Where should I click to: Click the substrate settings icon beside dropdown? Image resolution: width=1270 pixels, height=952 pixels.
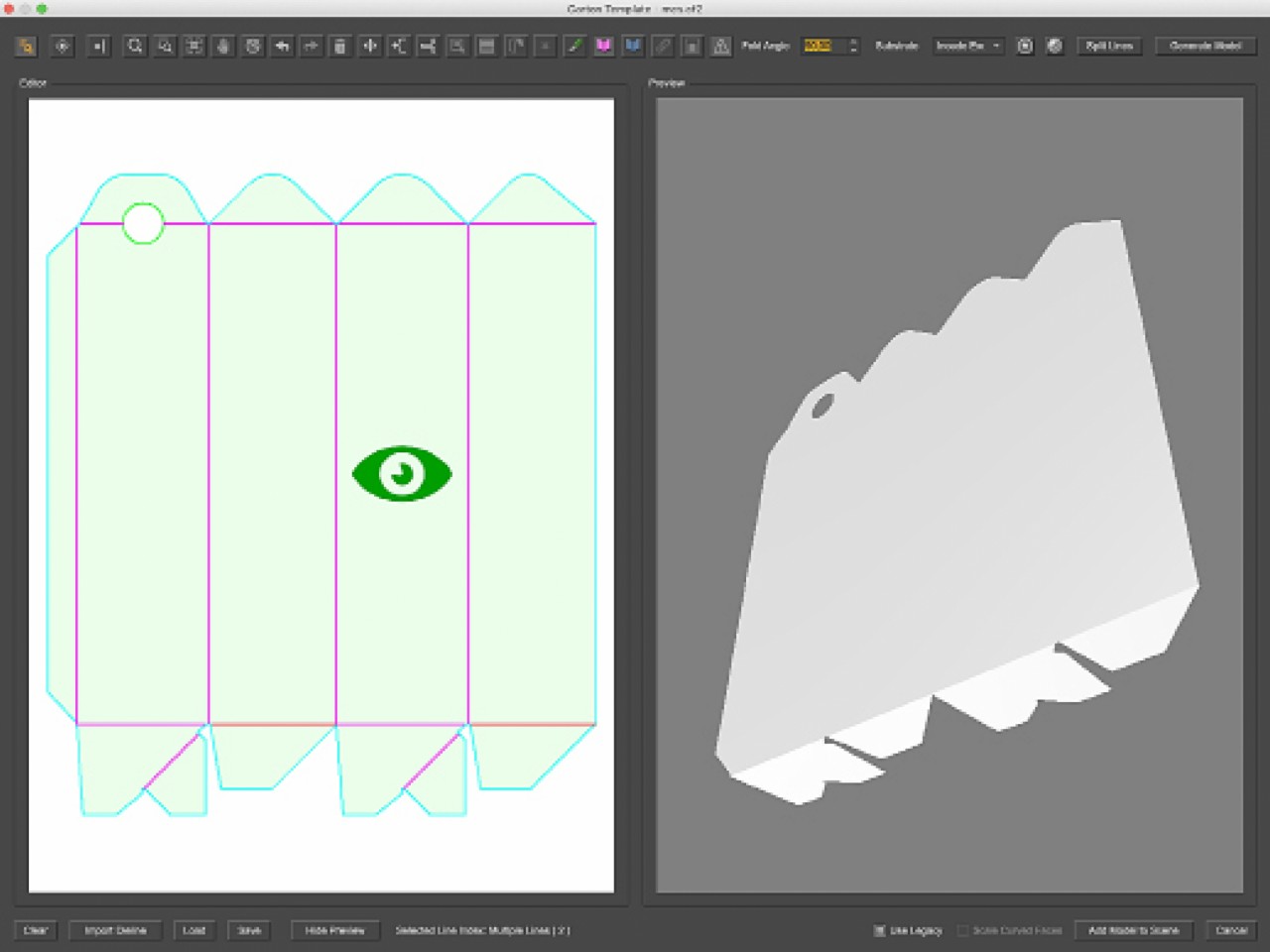pos(1025,46)
